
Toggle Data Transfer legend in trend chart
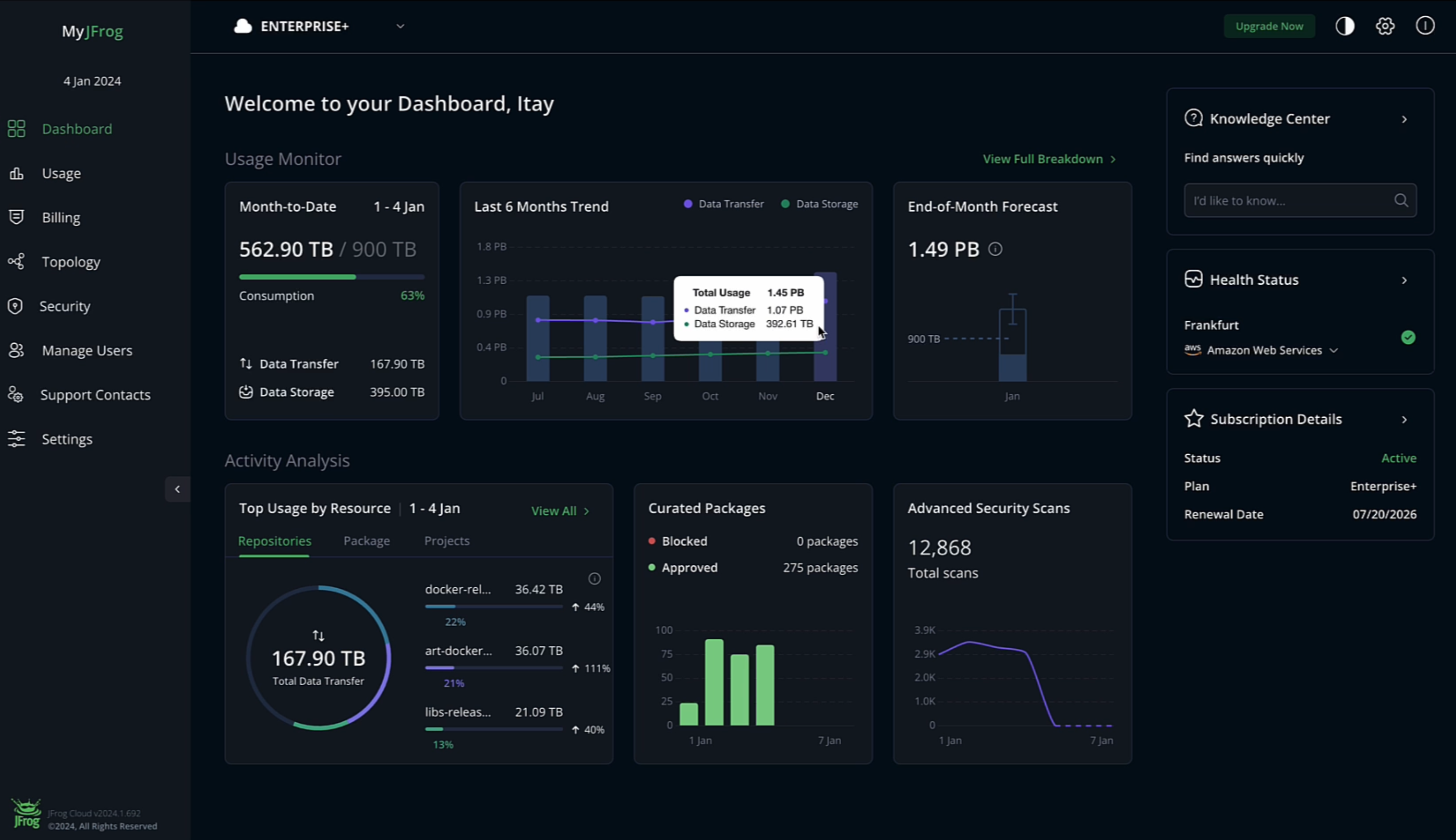tap(723, 204)
